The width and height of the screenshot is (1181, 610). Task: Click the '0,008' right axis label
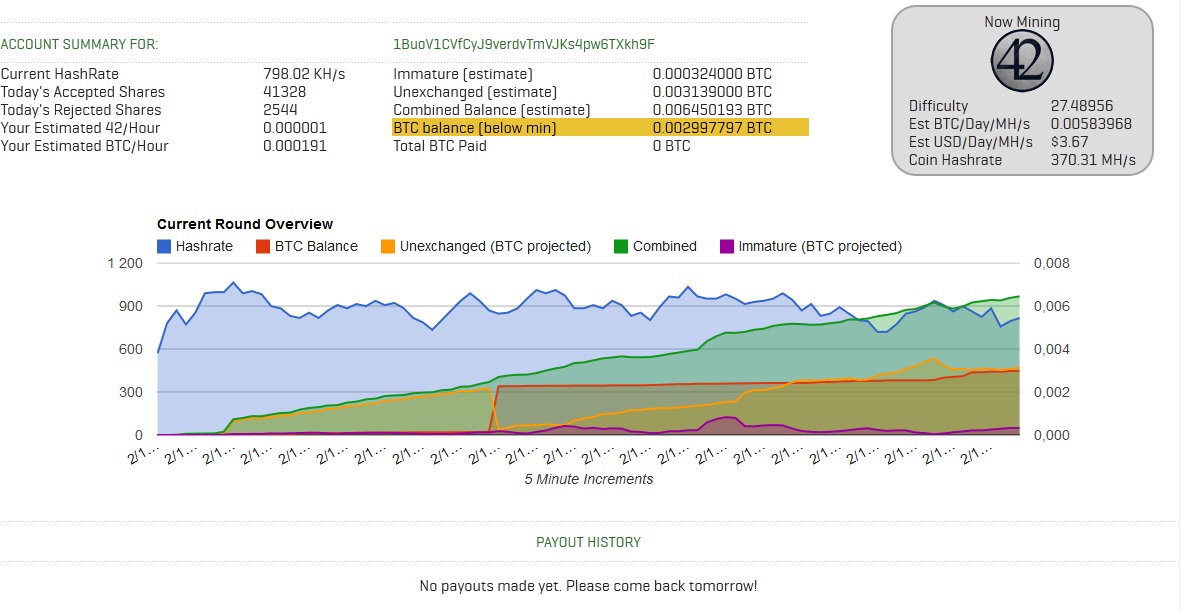pos(1051,263)
